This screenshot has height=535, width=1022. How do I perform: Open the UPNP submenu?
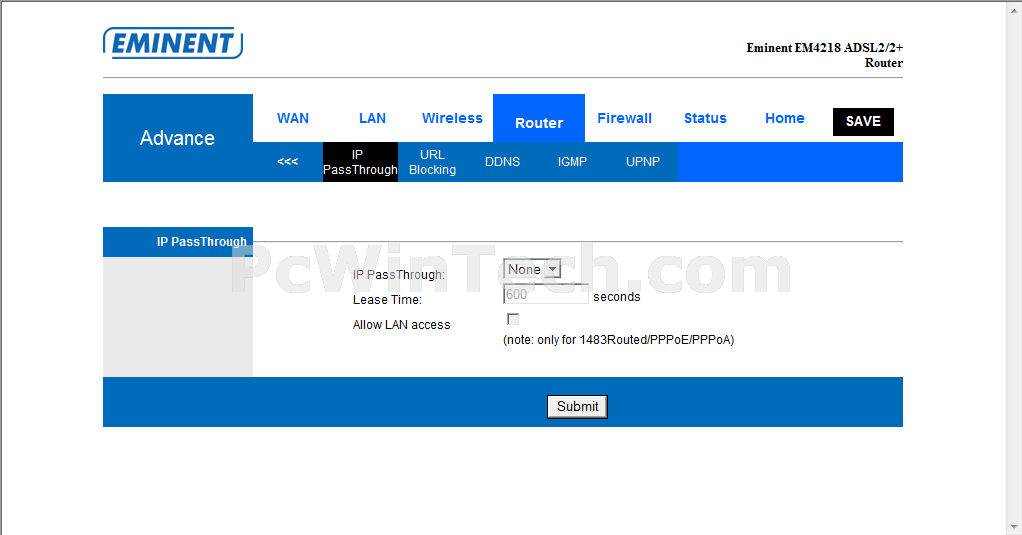point(643,162)
